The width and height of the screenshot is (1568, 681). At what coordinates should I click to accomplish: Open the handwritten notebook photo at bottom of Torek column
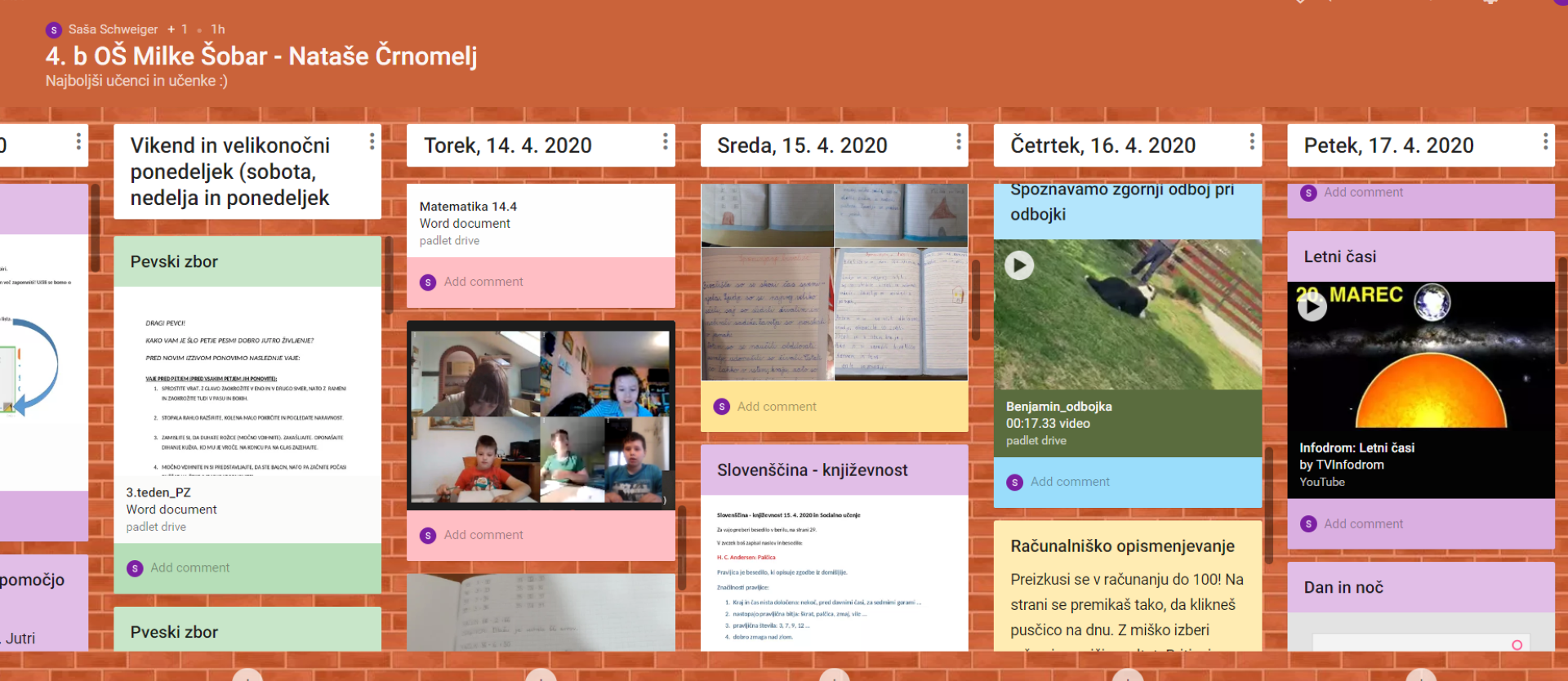(541, 612)
